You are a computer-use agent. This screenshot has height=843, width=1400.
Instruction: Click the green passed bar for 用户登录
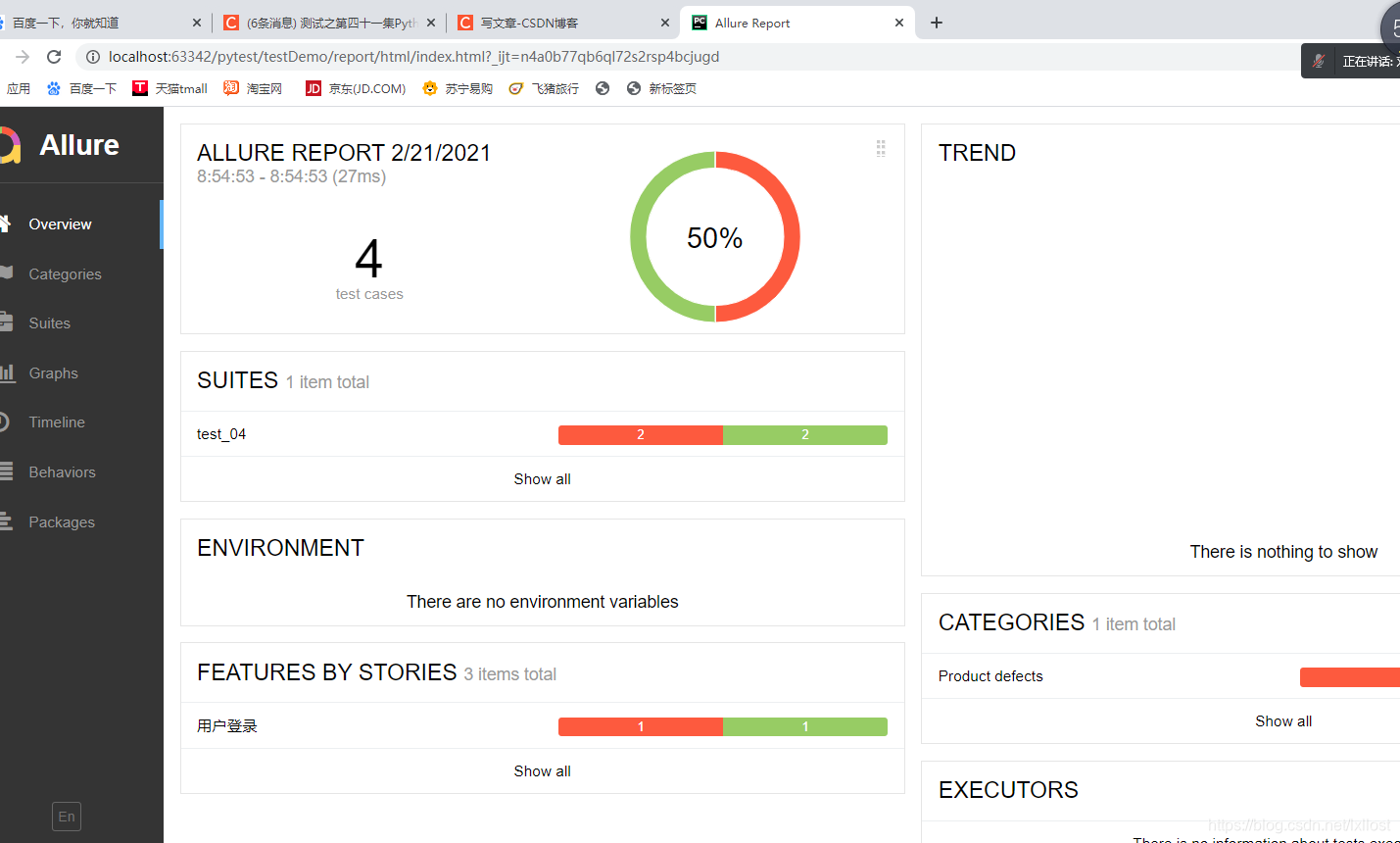(x=805, y=726)
